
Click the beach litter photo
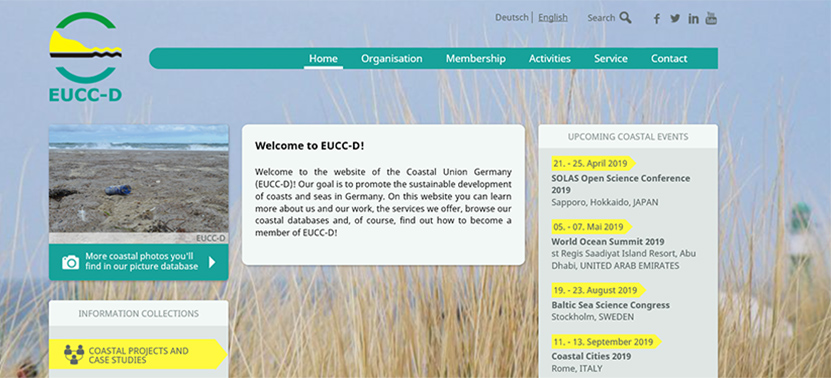click(139, 184)
